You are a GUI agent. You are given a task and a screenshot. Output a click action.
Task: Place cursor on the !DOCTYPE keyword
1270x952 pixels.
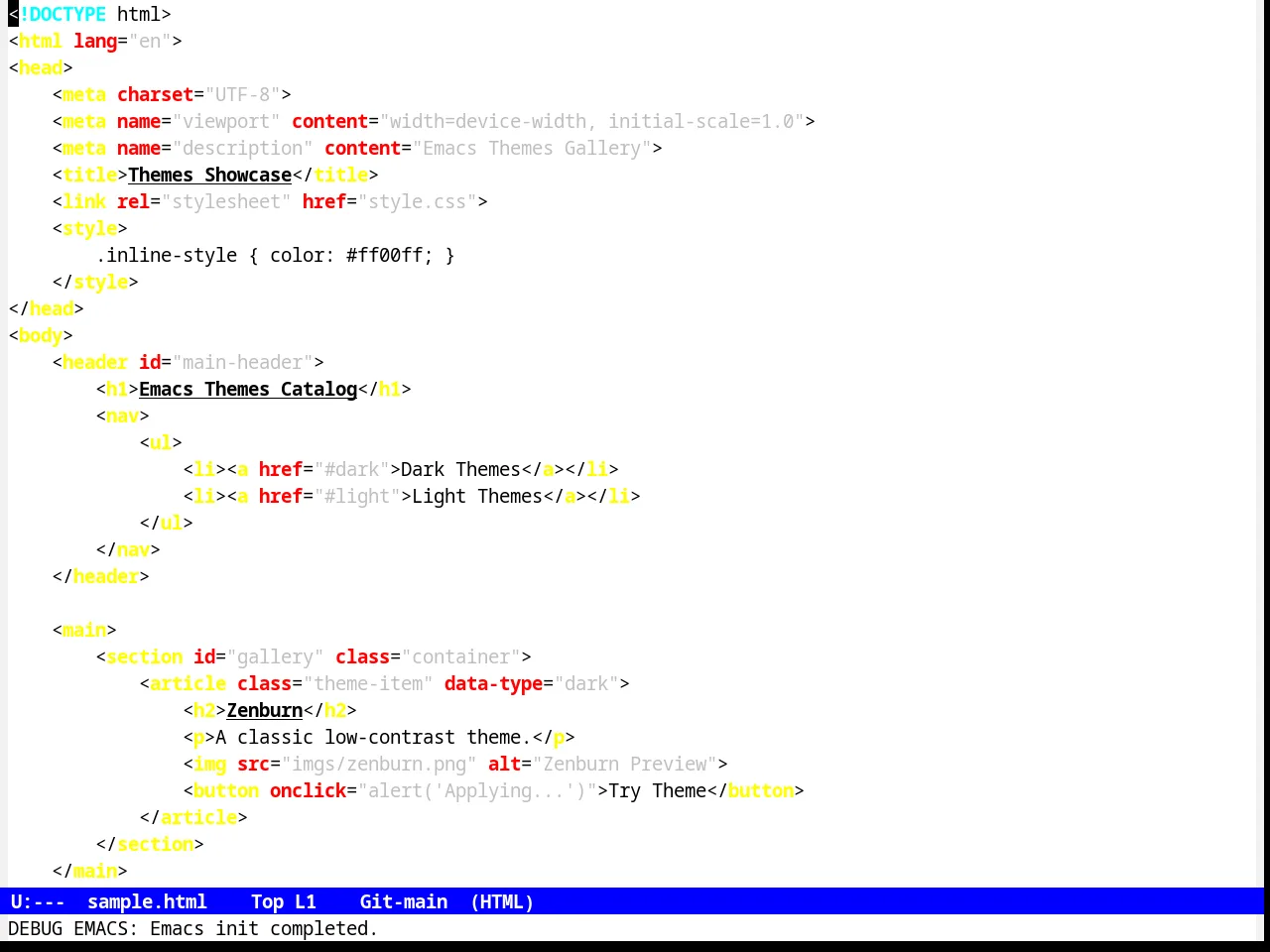point(63,14)
